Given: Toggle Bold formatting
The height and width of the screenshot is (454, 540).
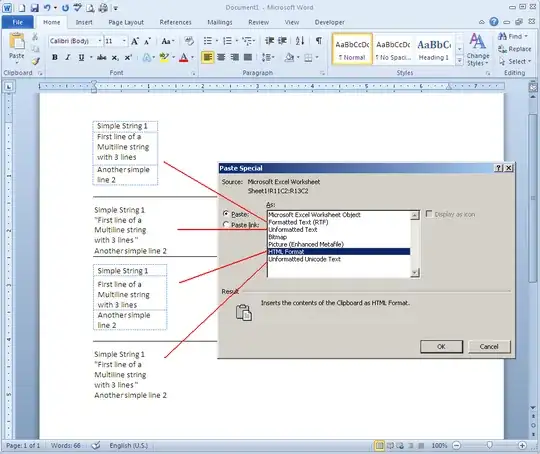Looking at the screenshot, I should [54, 58].
